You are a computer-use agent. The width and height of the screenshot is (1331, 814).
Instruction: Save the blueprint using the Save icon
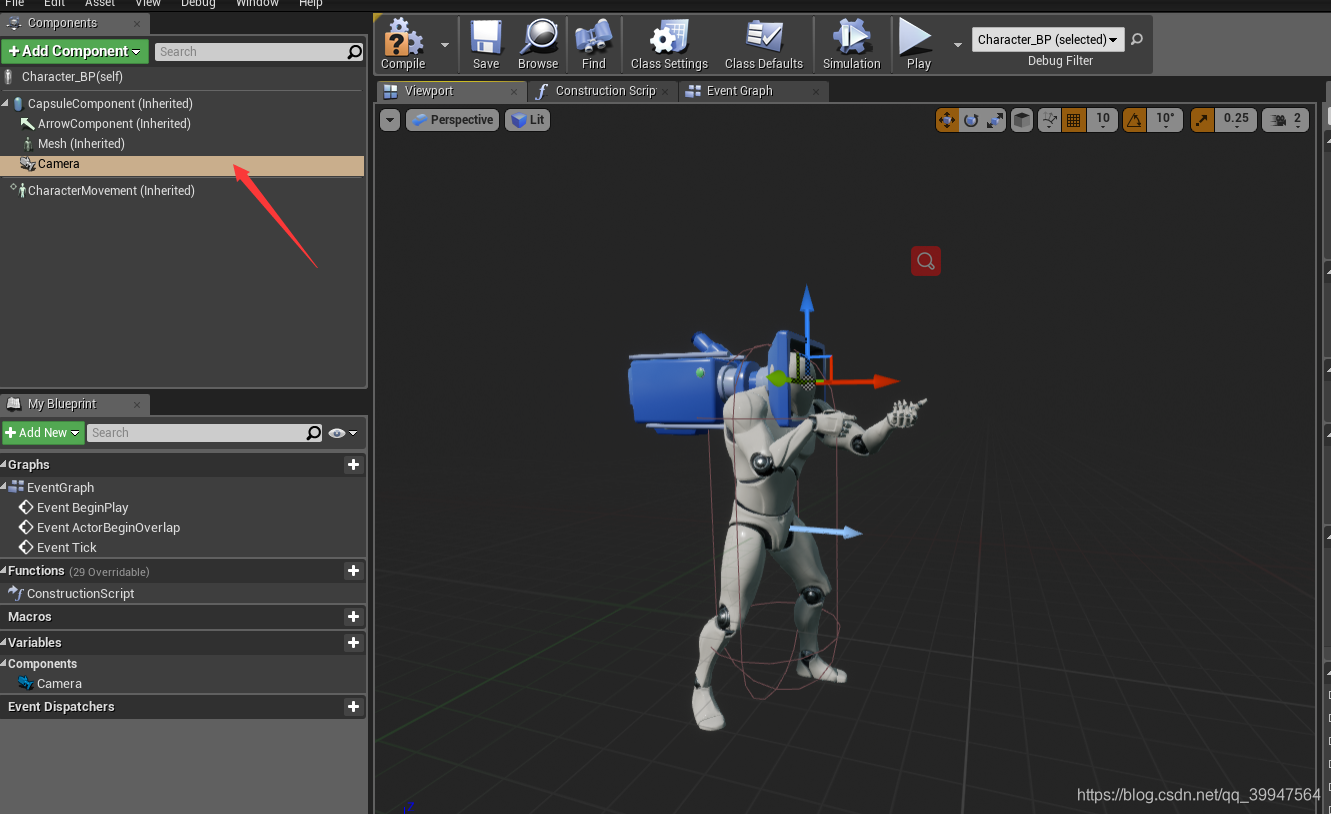(x=486, y=45)
